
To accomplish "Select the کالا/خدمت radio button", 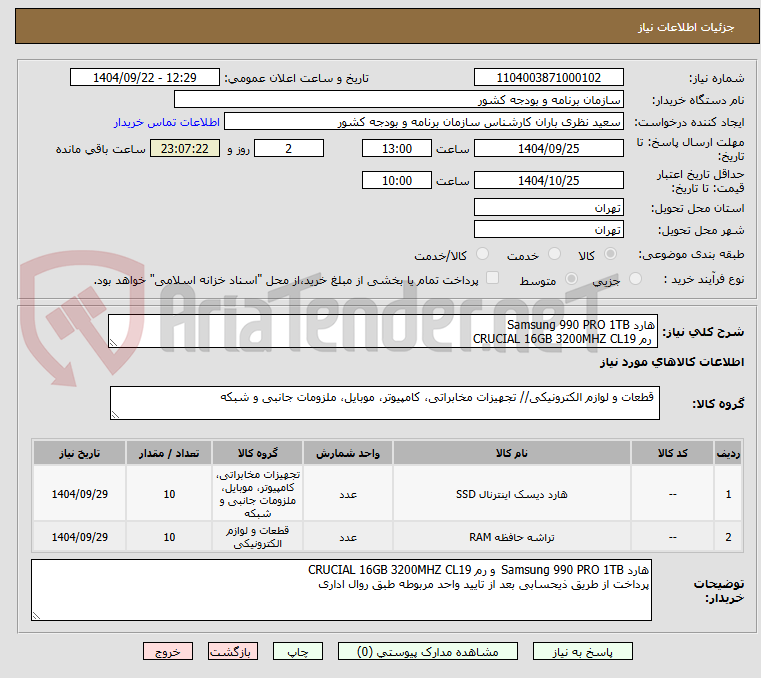I will tap(482, 254).
